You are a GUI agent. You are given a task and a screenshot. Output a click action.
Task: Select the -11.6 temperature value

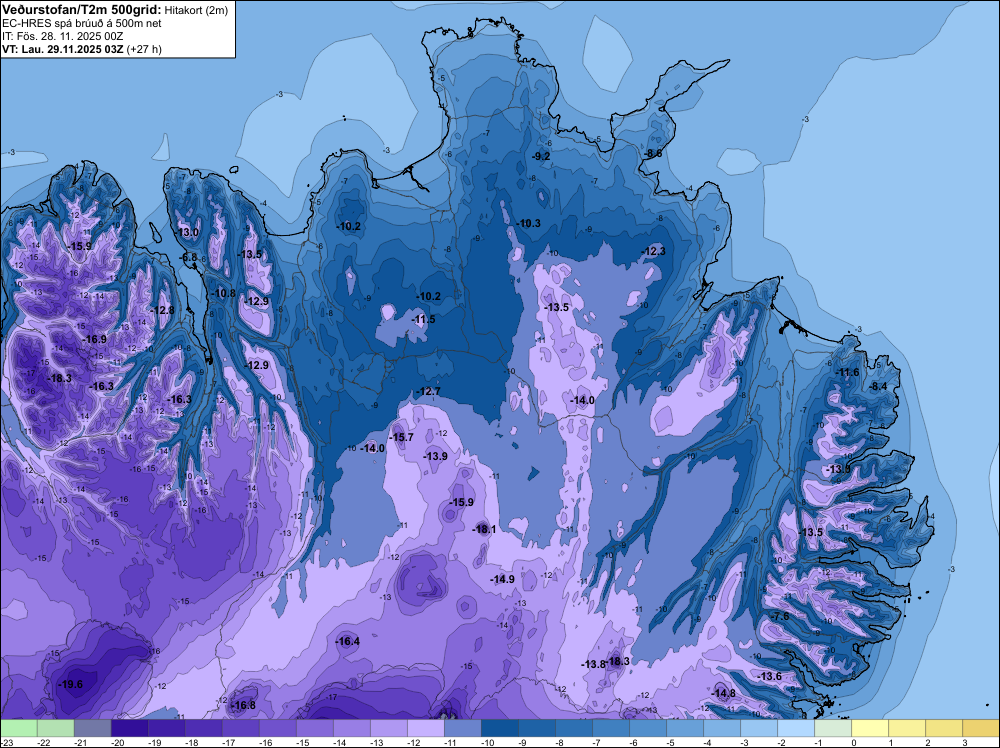[848, 372]
